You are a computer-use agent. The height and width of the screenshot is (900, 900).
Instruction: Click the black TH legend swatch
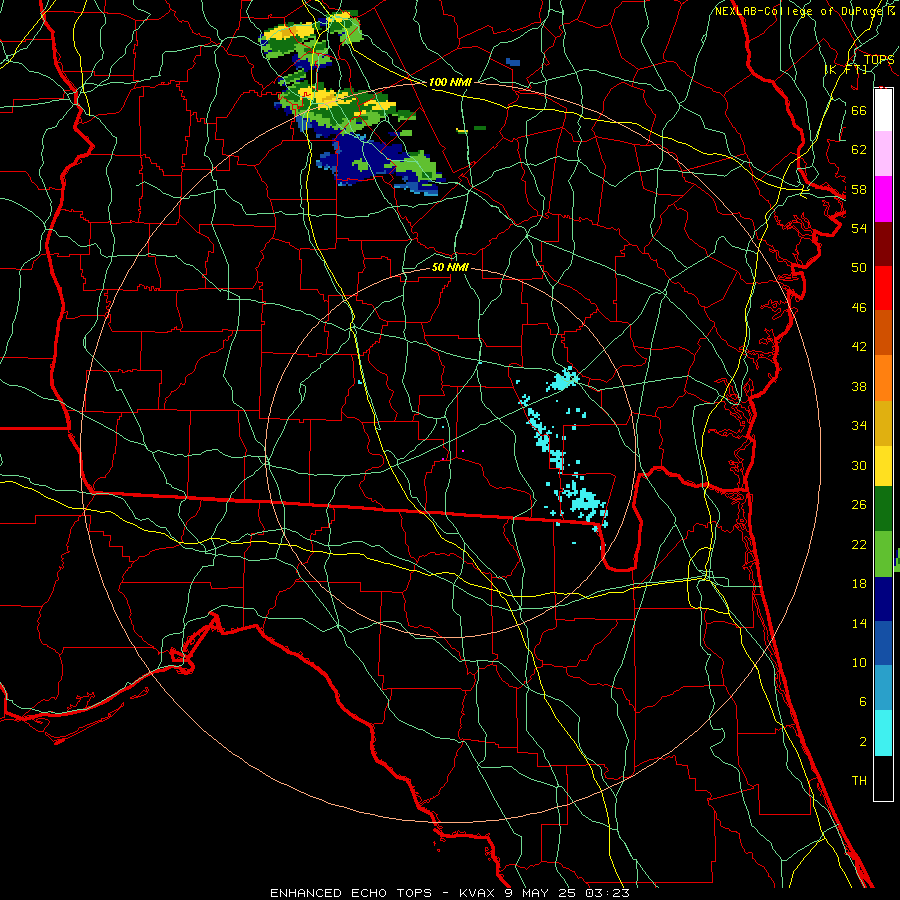point(883,778)
